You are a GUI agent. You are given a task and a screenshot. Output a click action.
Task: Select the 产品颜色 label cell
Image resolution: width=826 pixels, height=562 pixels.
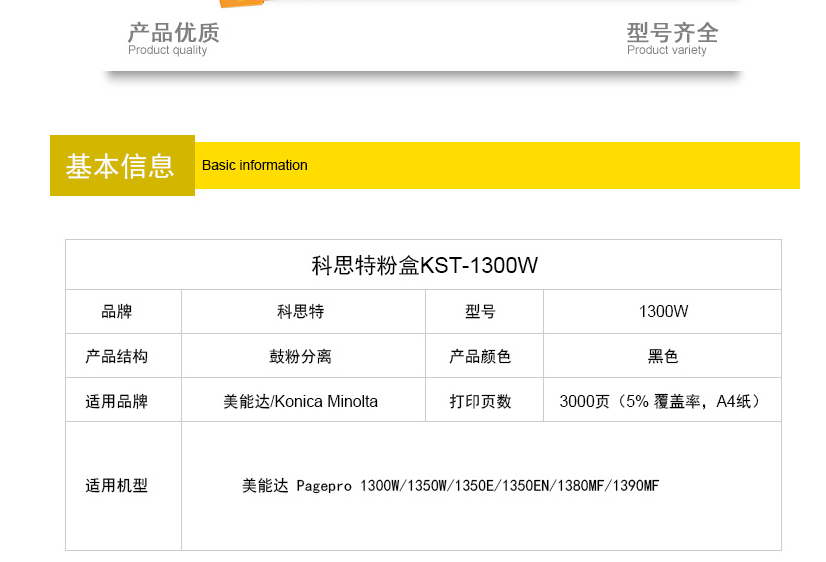484,356
